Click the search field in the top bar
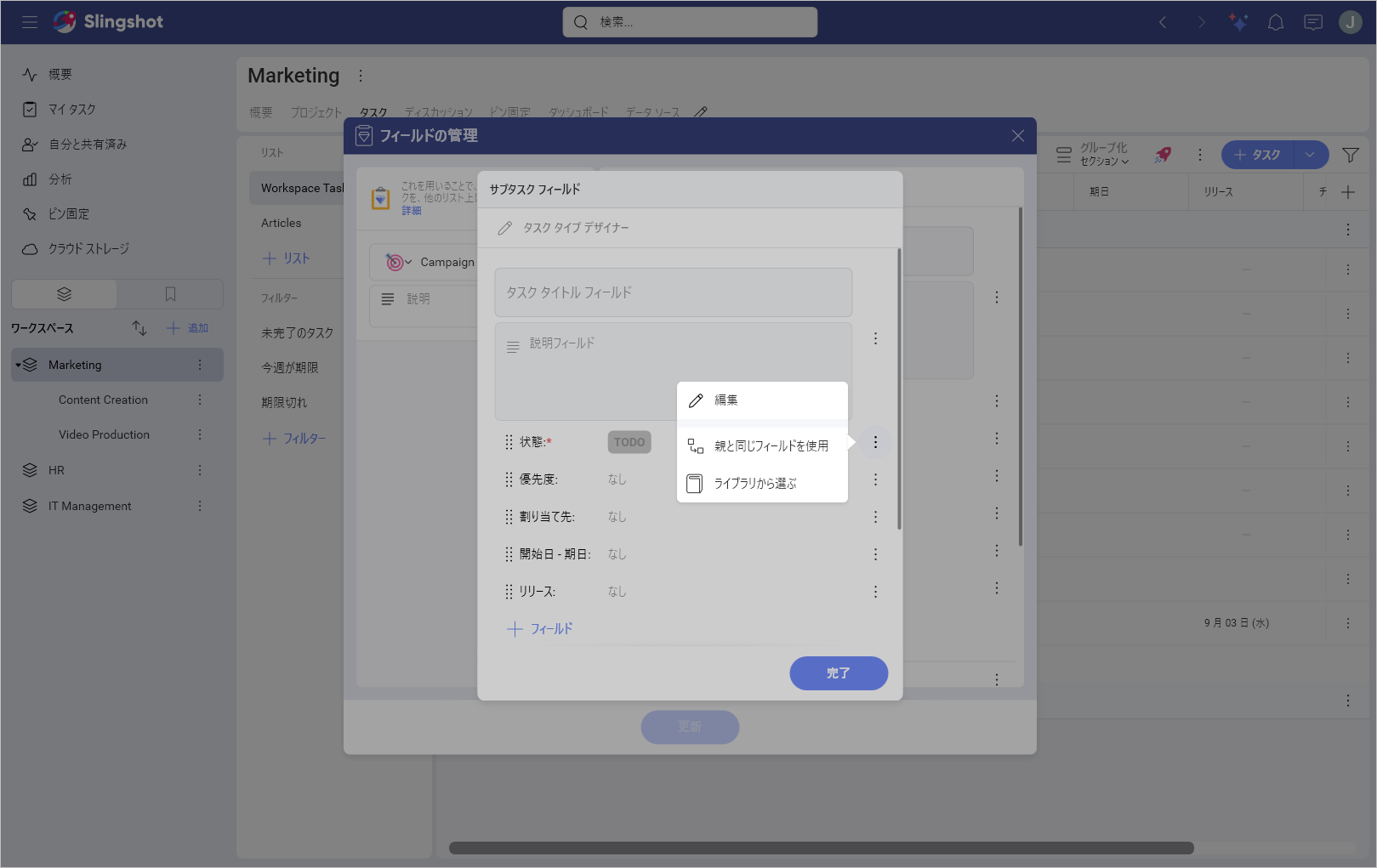 pos(689,22)
